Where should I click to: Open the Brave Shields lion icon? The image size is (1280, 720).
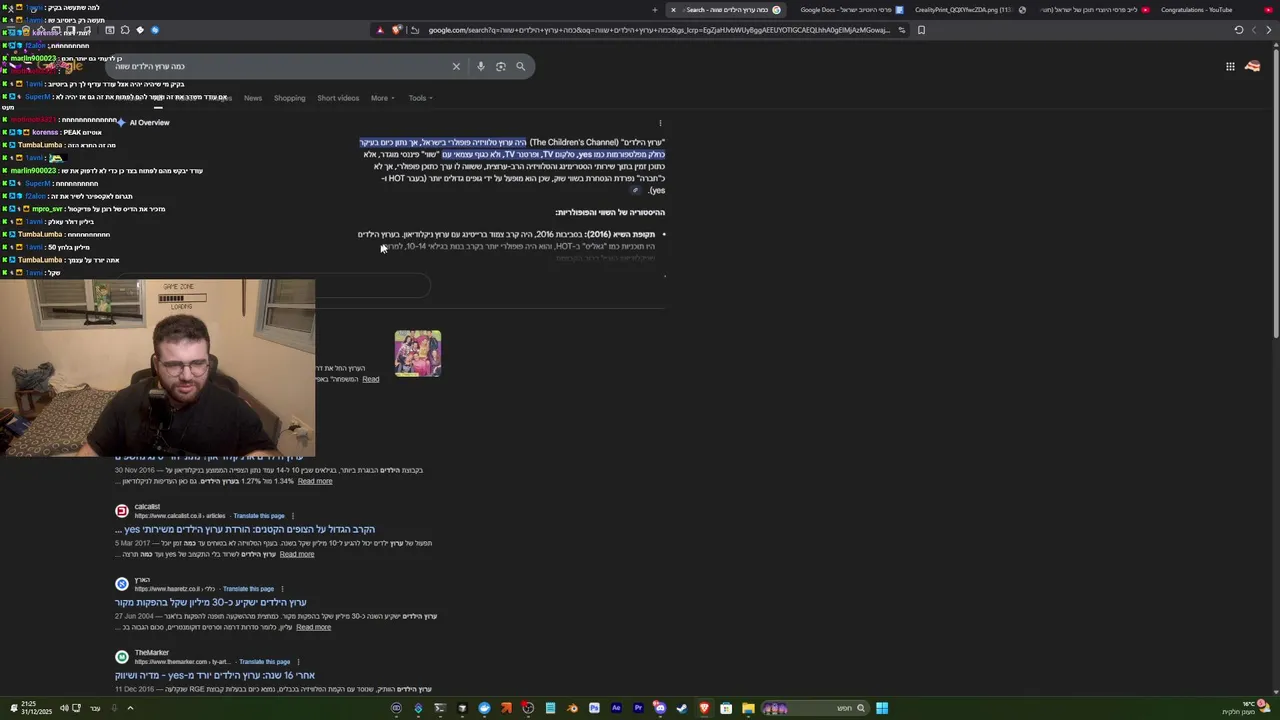pos(397,30)
